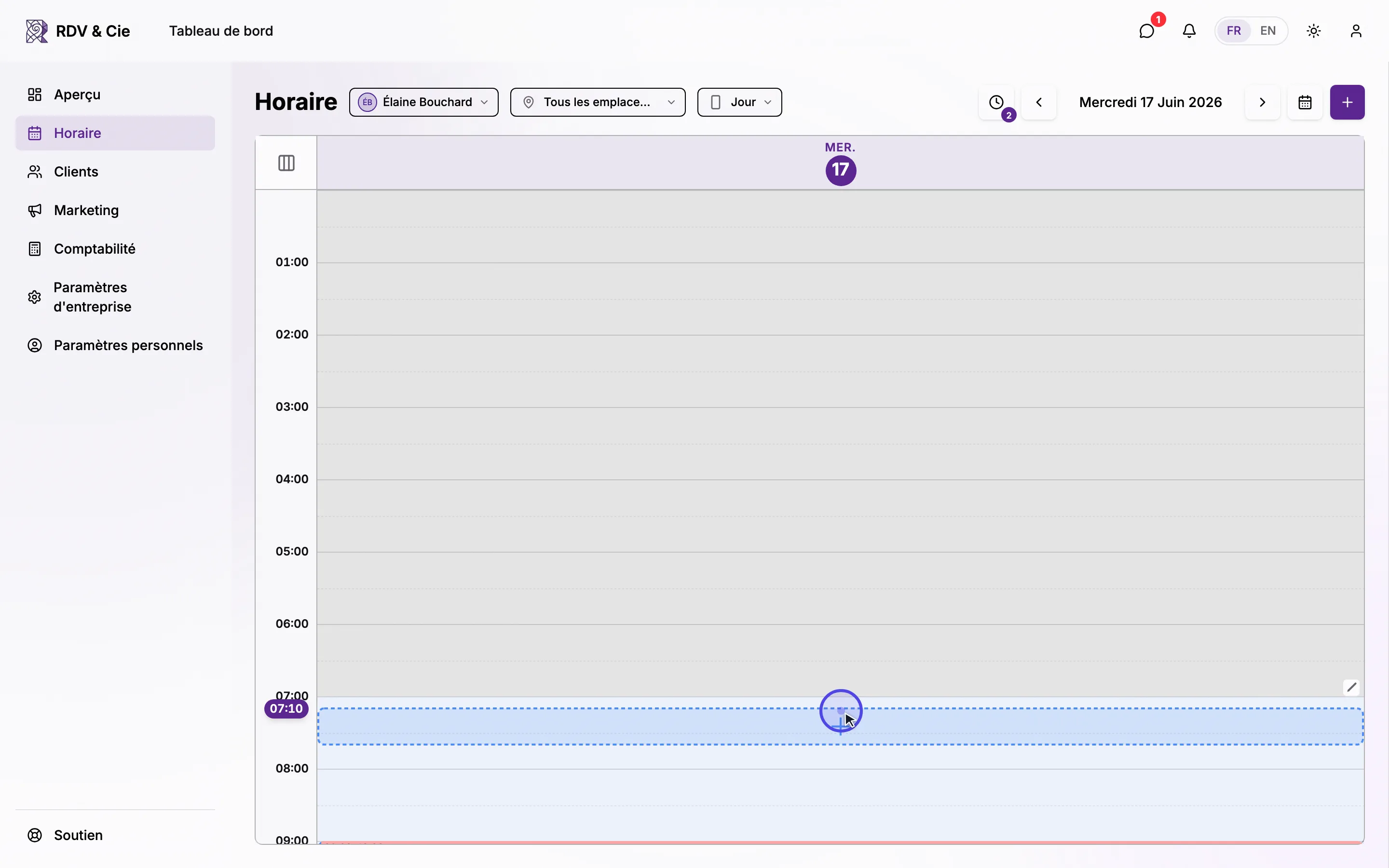1389x868 pixels.
Task: Go to next day arrow
Action: (1262, 102)
